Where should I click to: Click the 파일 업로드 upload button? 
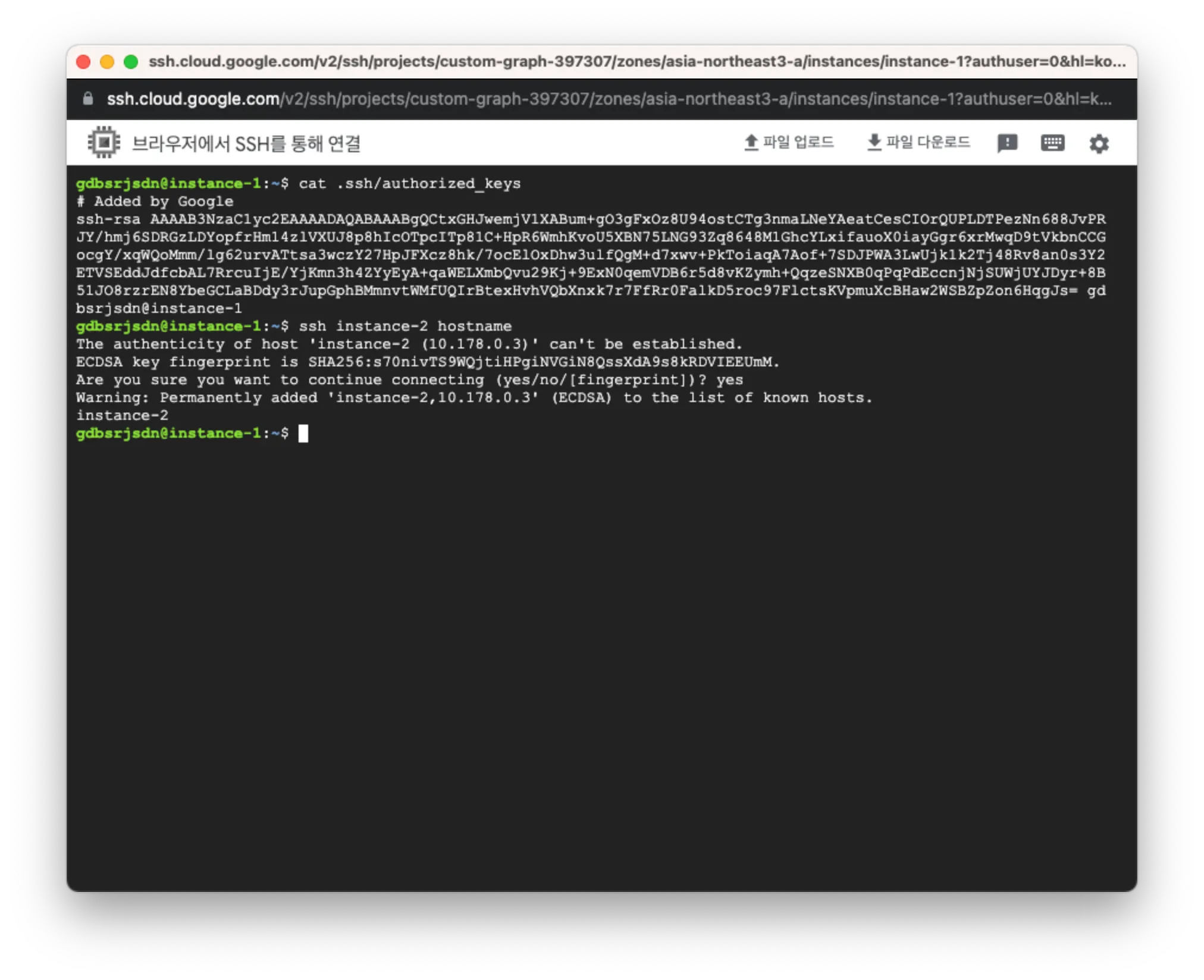[x=789, y=143]
